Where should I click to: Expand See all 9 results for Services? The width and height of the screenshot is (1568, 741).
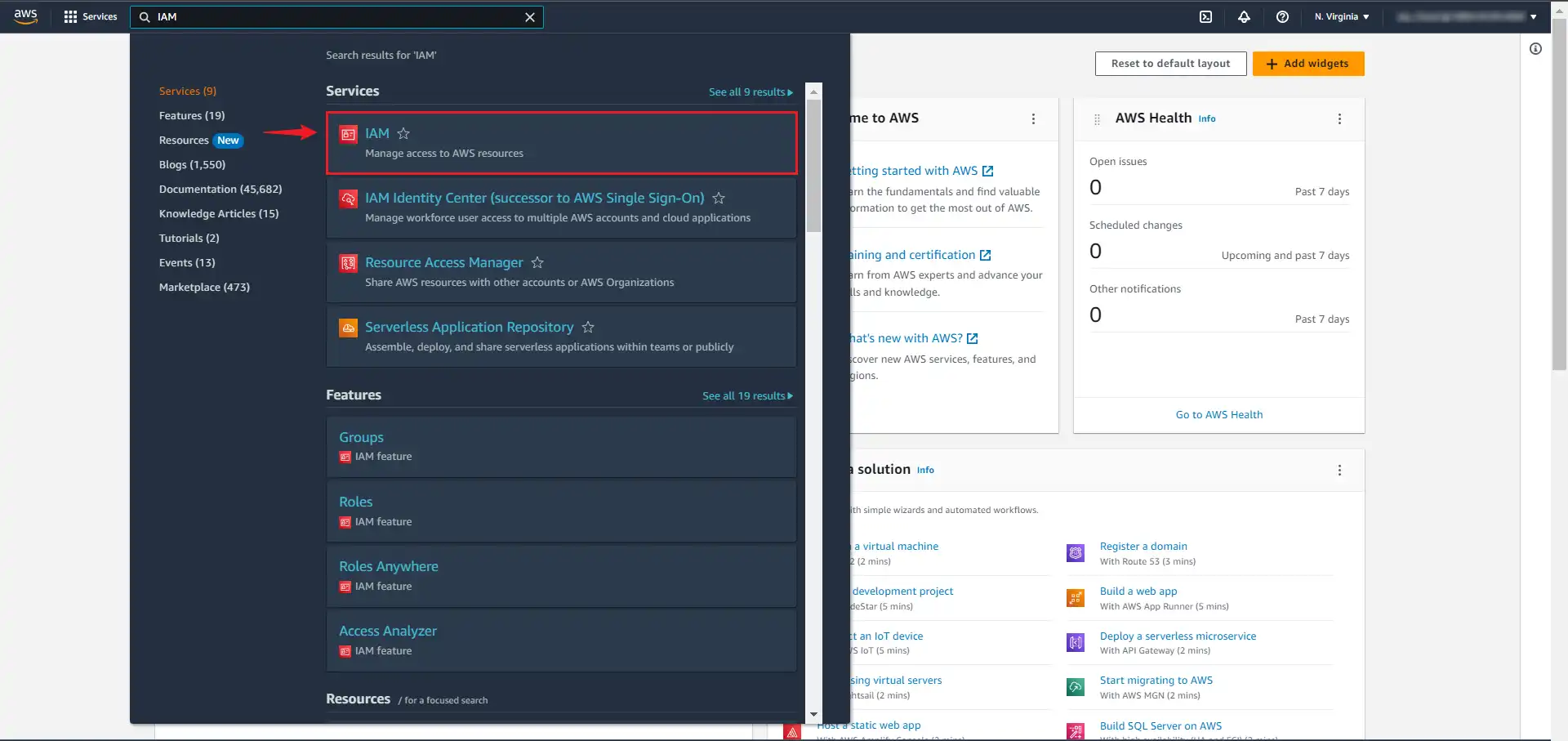coord(751,92)
